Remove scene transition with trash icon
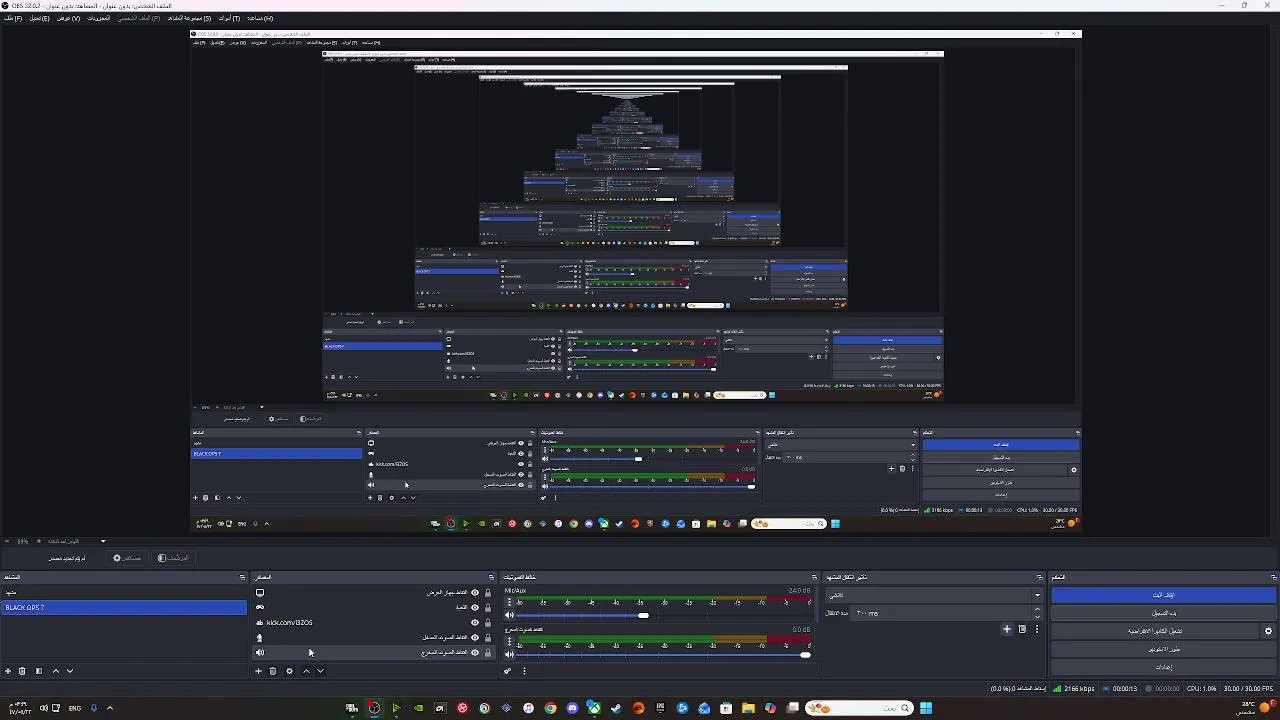The image size is (1280, 720). (1022, 629)
